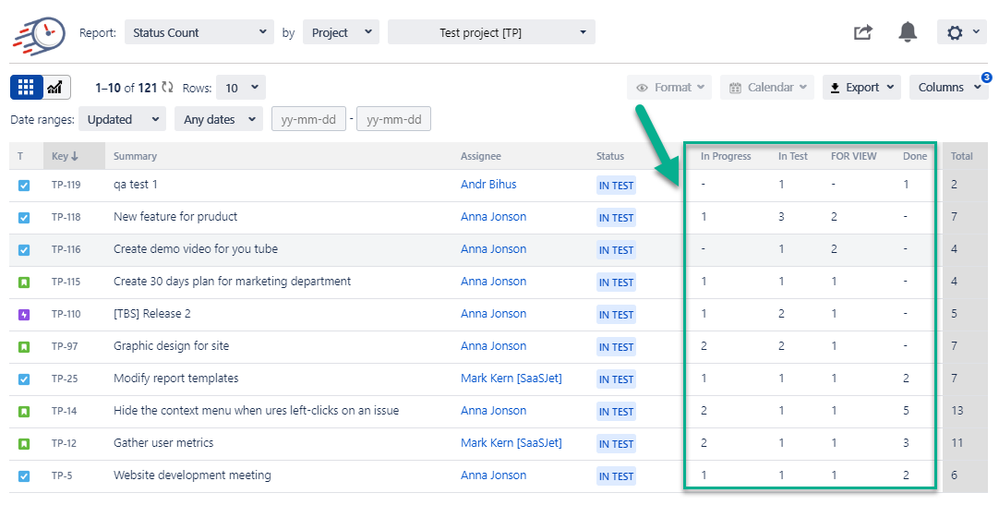Click the In Test column header
The width and height of the screenshot is (999, 517).
click(793, 156)
